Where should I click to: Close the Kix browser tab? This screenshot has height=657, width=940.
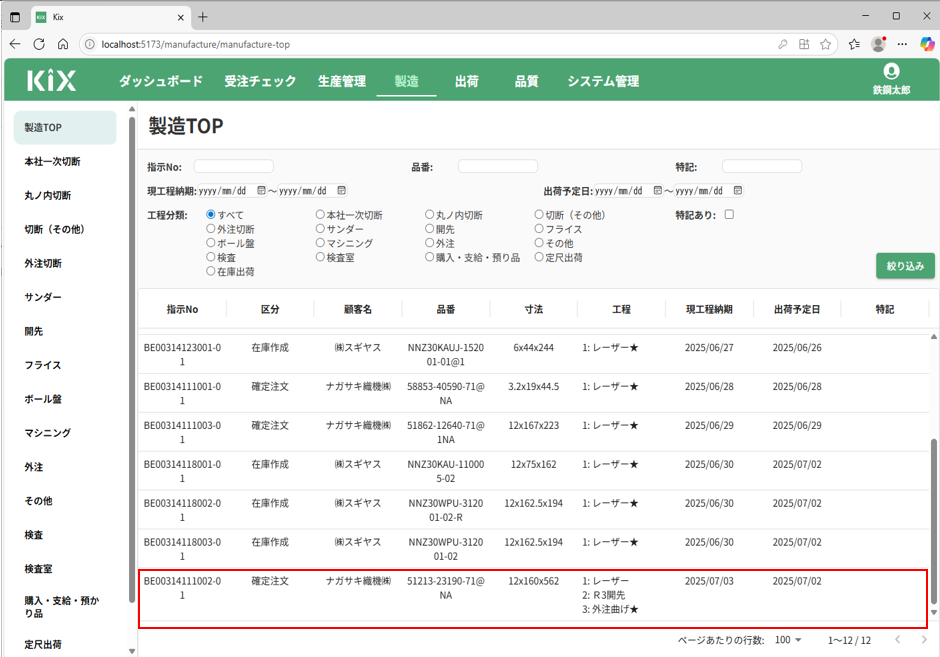180,17
